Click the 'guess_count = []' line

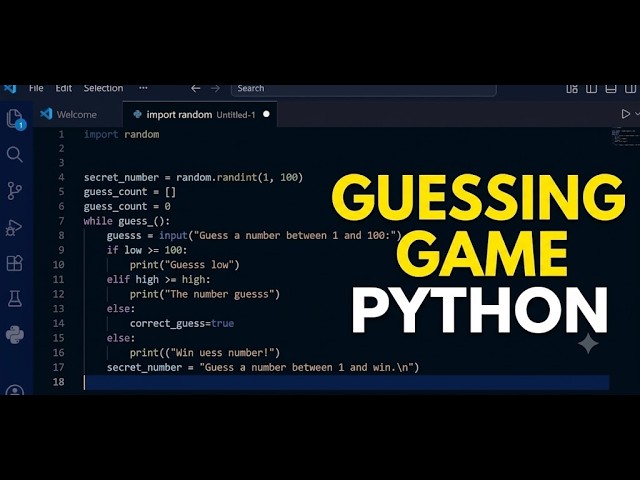(129, 192)
